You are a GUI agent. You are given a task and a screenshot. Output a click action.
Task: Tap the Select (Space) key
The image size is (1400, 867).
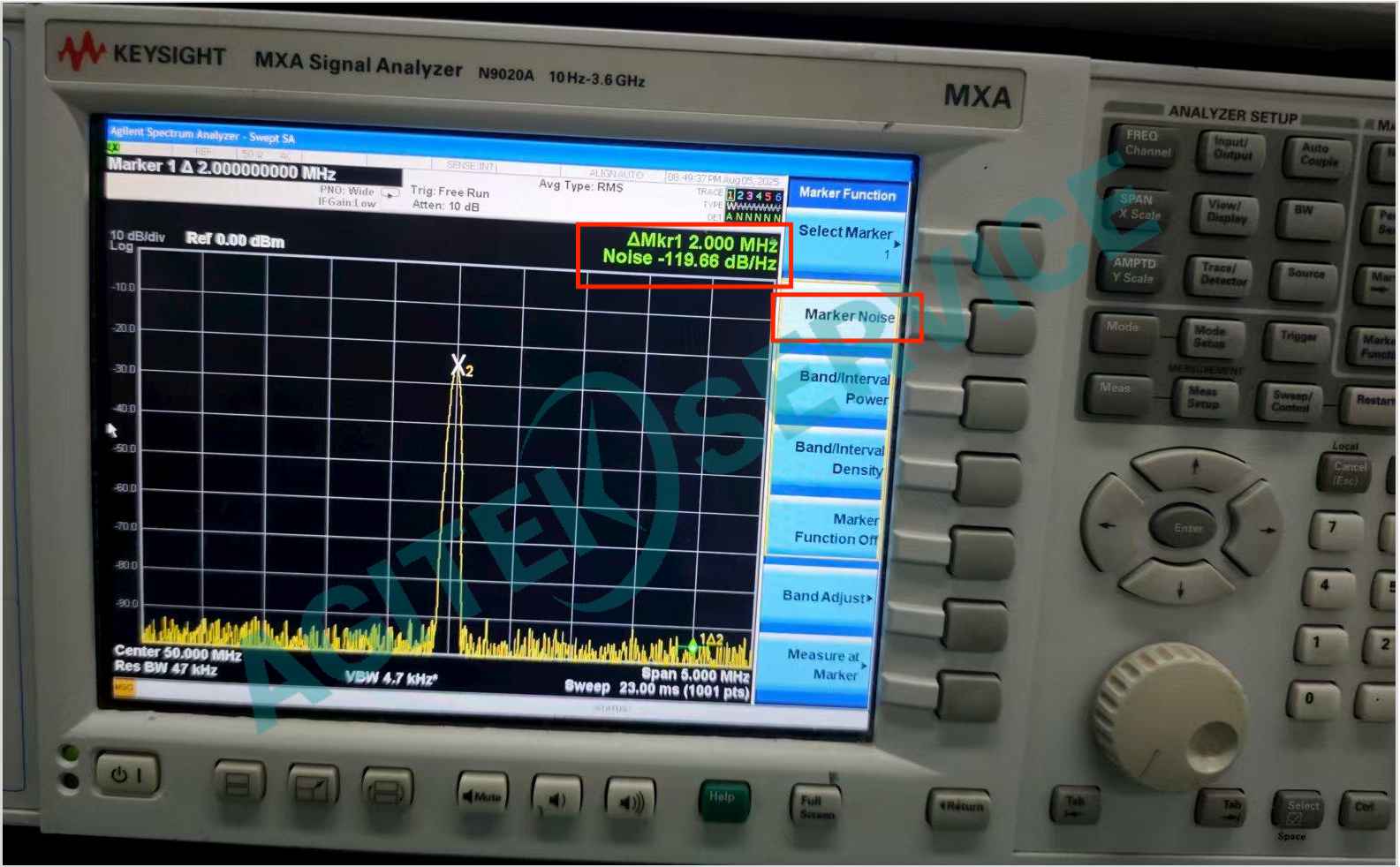click(1299, 808)
